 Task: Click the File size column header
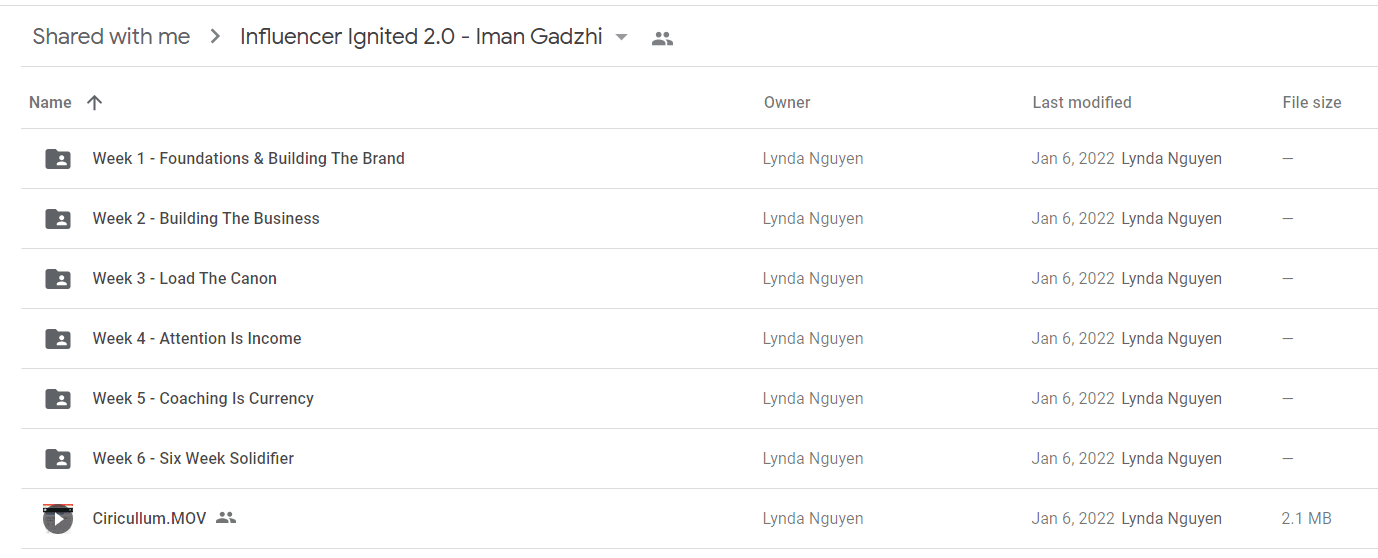(x=1312, y=102)
